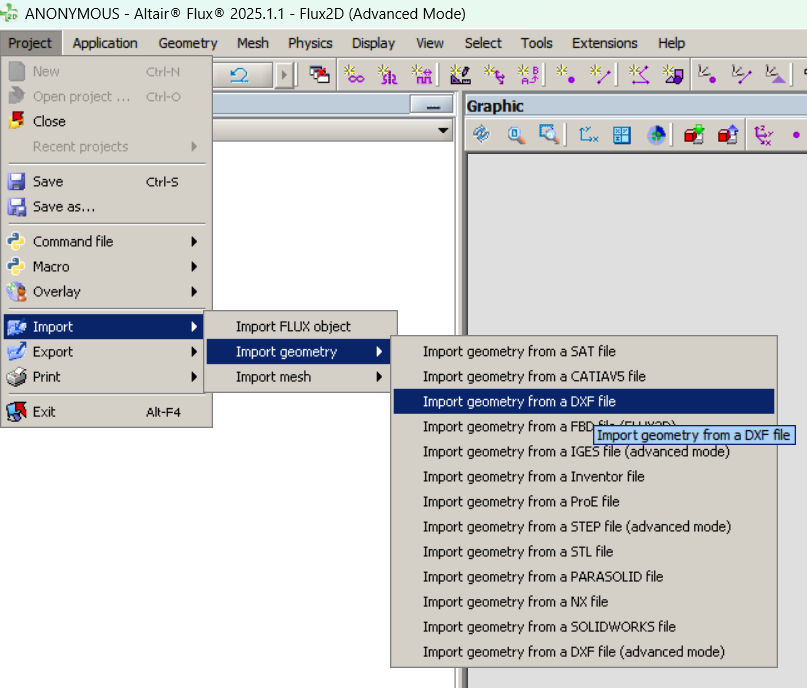Viewport: 807px width, 688px height.
Task: Select Import geometry from a STL file
Action: click(584, 552)
